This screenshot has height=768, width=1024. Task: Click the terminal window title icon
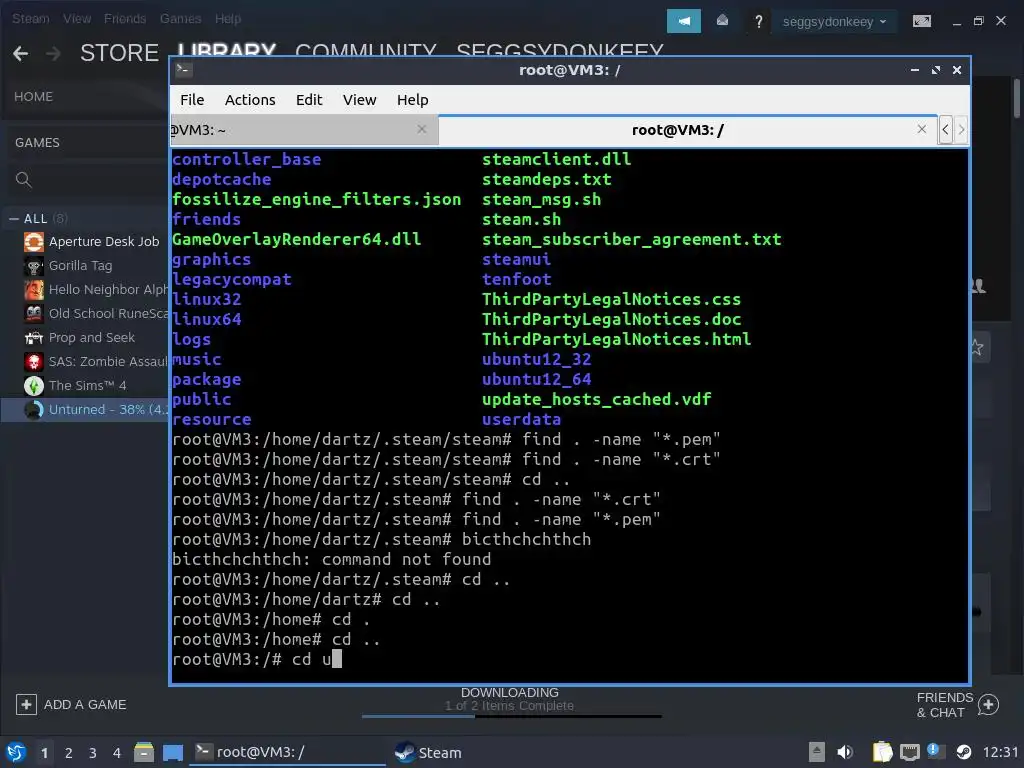click(x=184, y=70)
